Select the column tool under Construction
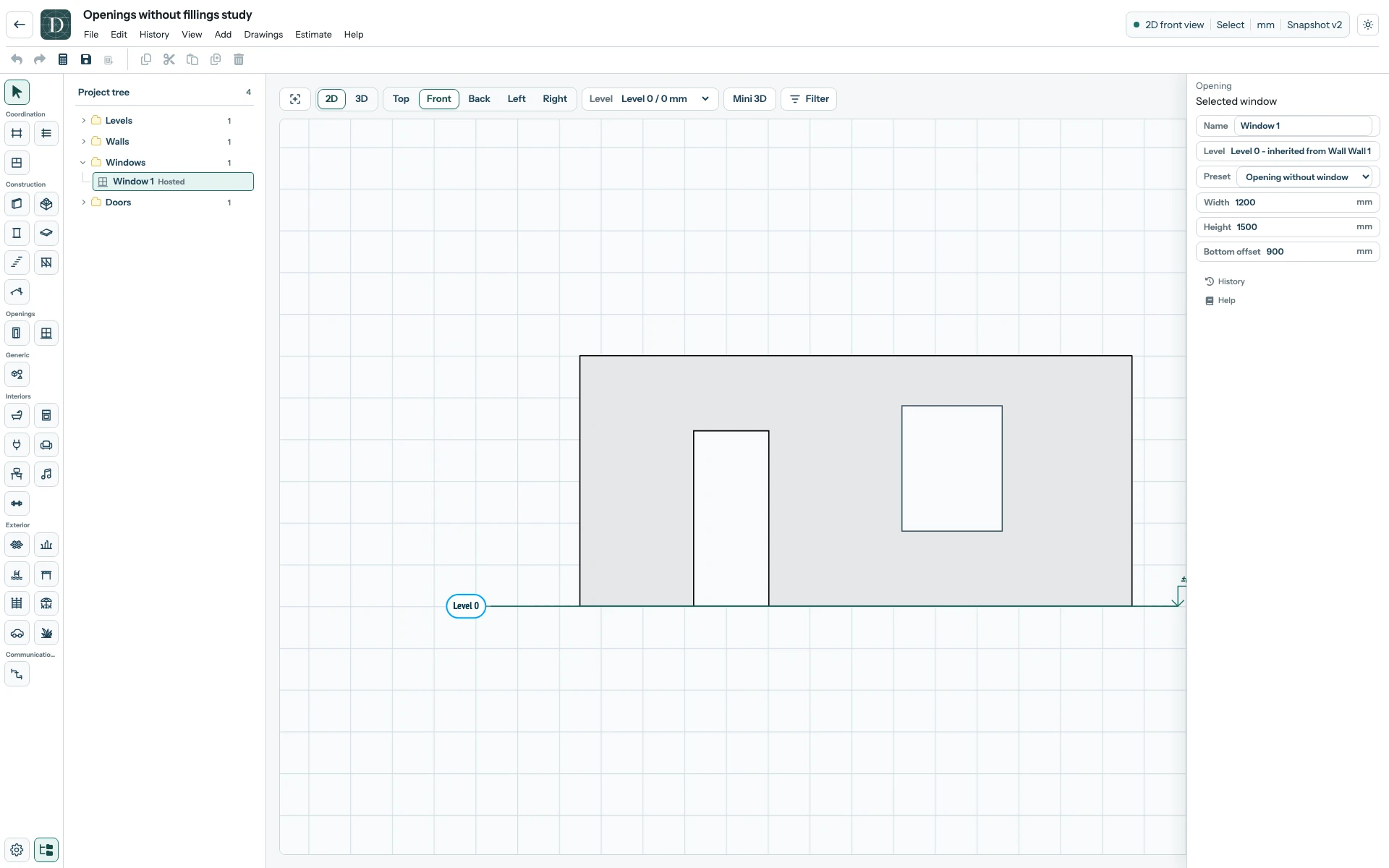 (x=17, y=233)
